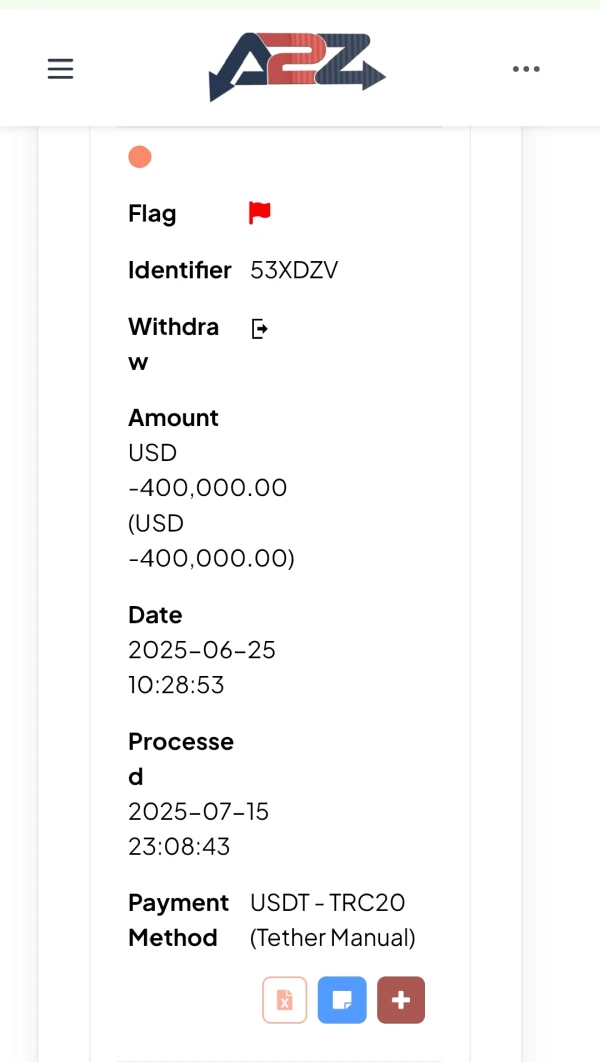Click the red flag icon
600x1062 pixels.
click(260, 213)
